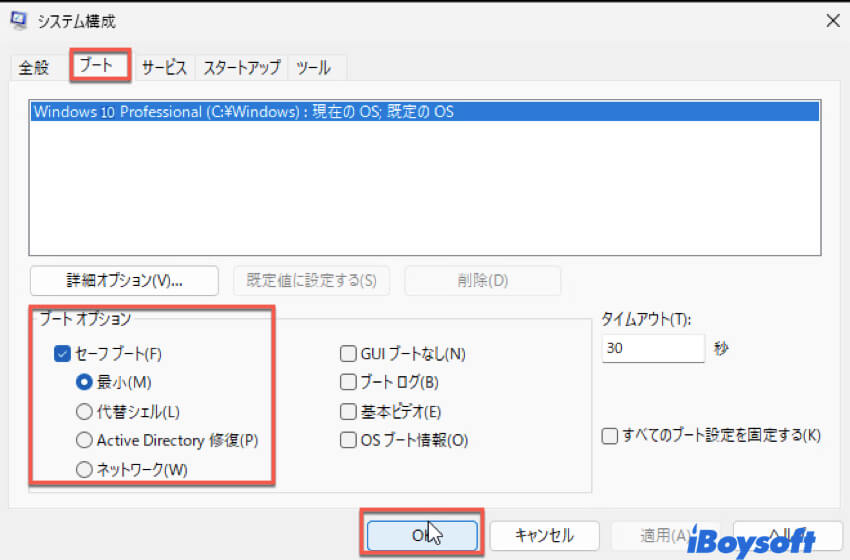Switch to the サービス tab
The width and height of the screenshot is (850, 560).
point(164,68)
